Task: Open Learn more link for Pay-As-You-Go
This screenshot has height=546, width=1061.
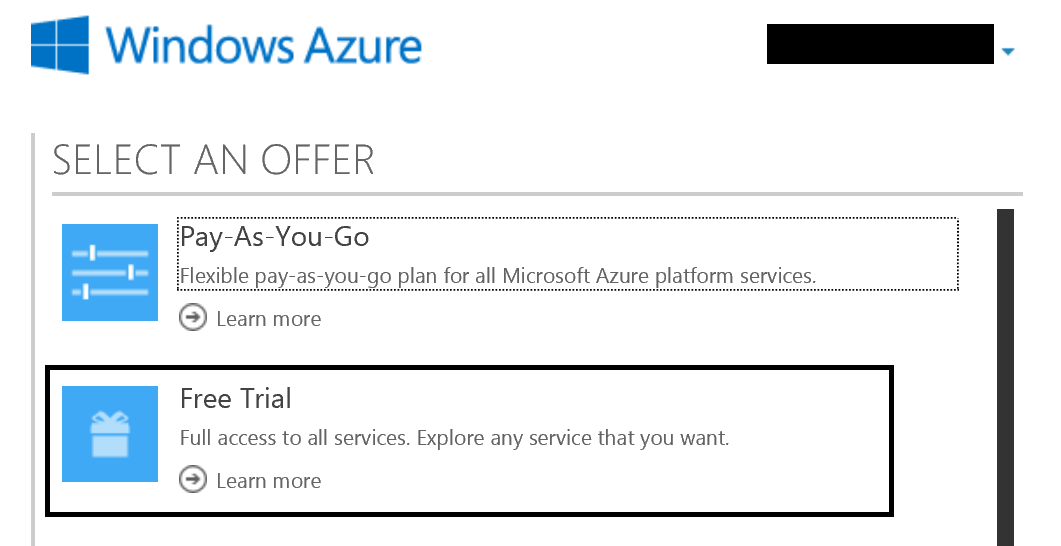Action: pos(269,319)
